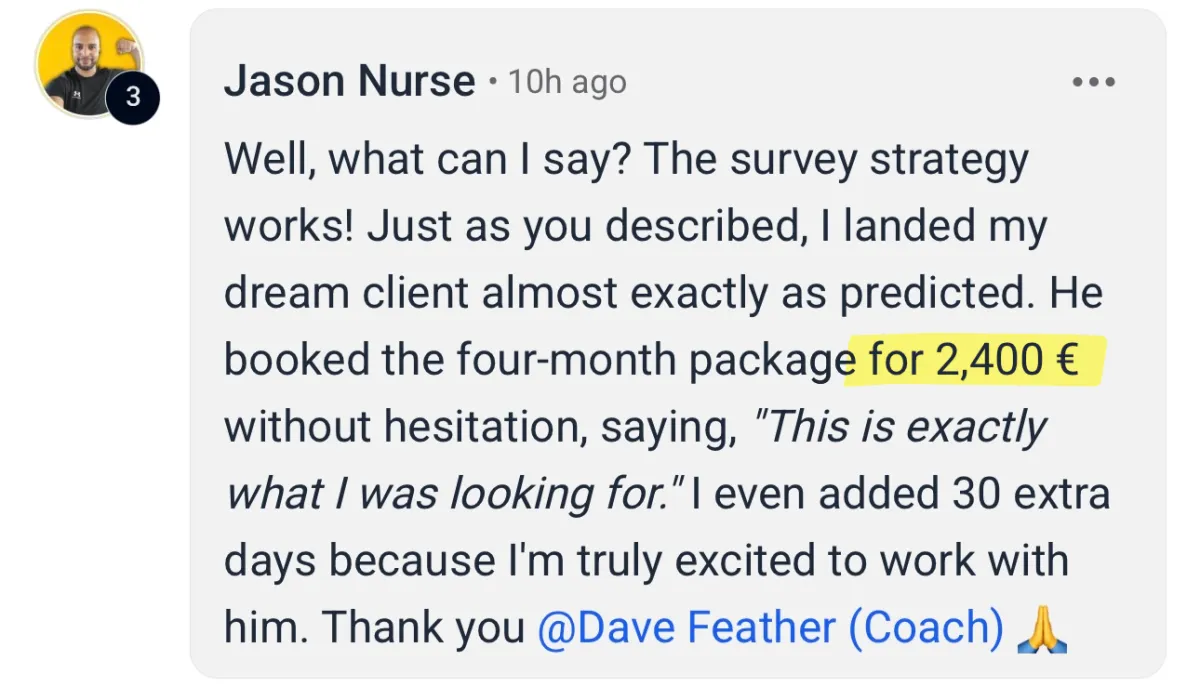The width and height of the screenshot is (1200, 687).
Task: Click the phrase "four-month package"
Action: (x=652, y=361)
